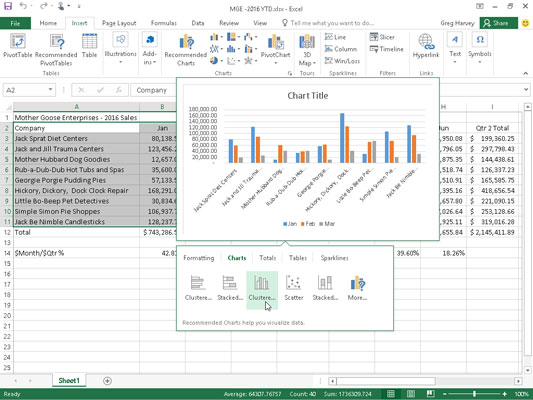Screen dimensions: 533x400
Task: Insert a Hyperlink
Action: click(x=426, y=46)
